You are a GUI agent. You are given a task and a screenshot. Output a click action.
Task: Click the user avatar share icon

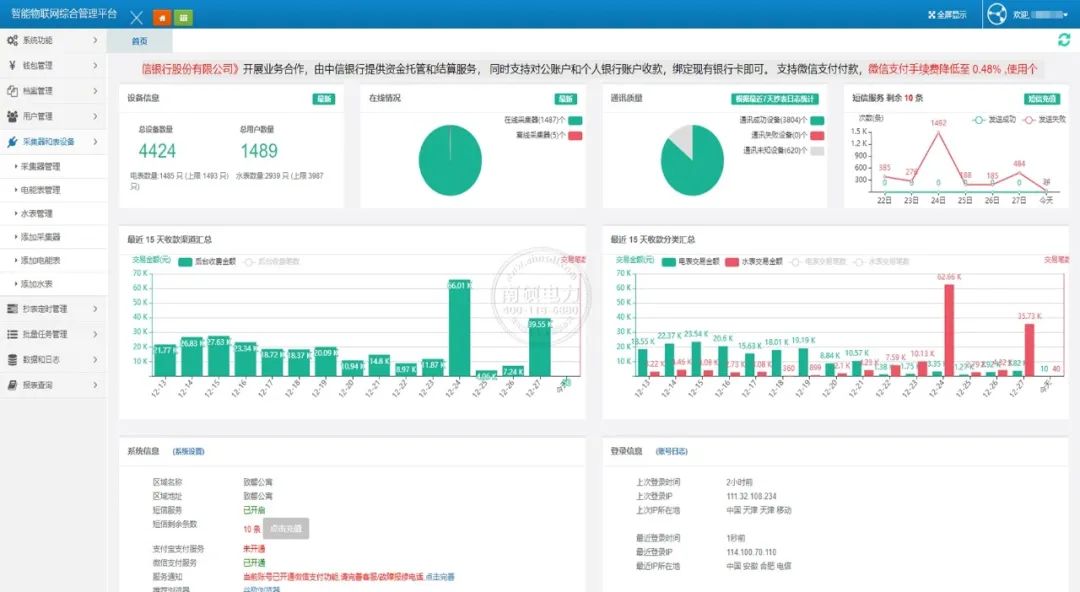pos(996,15)
